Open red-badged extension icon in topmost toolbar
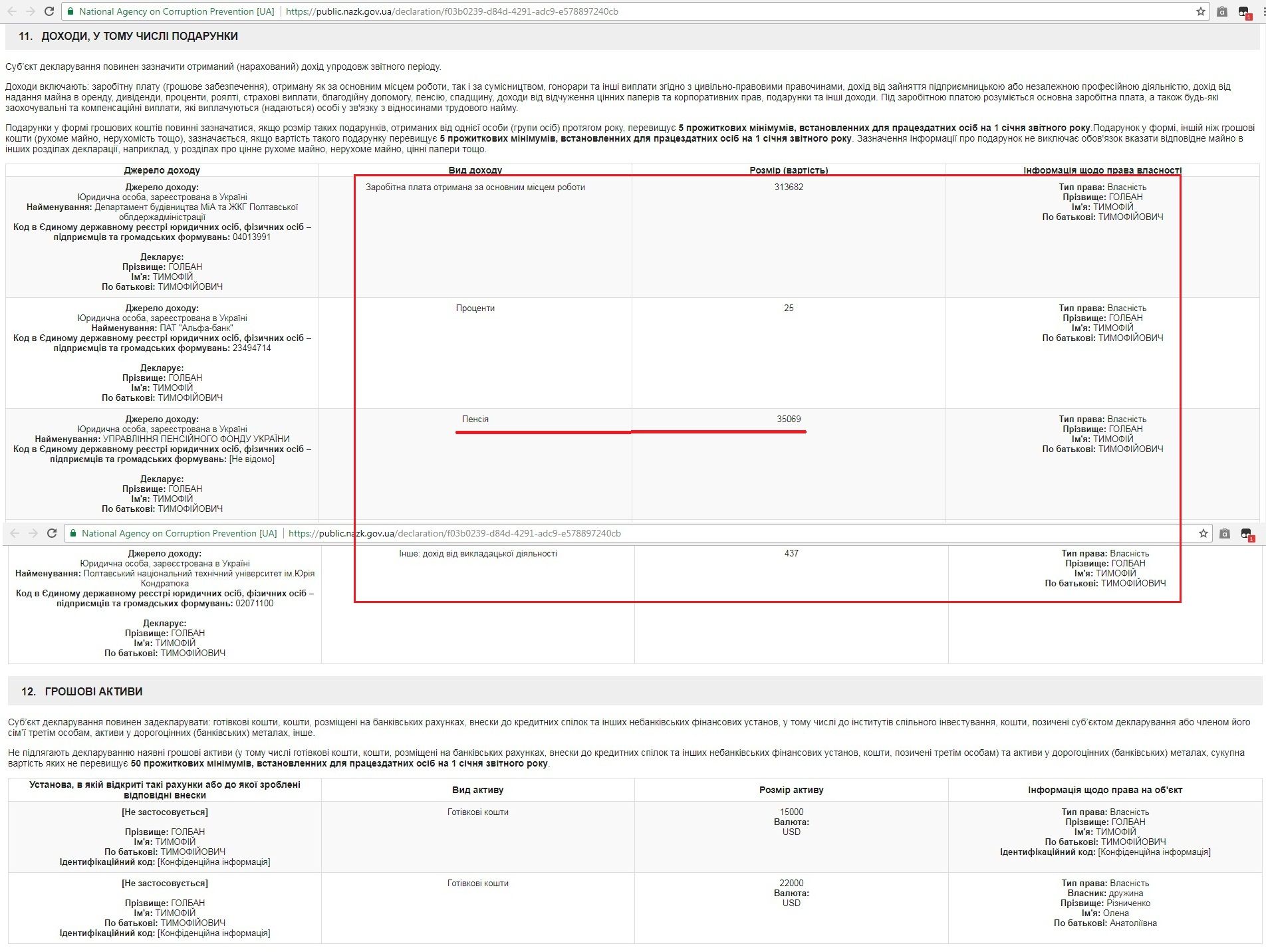Viewport: 1266px width, 952px height. pos(1243,12)
